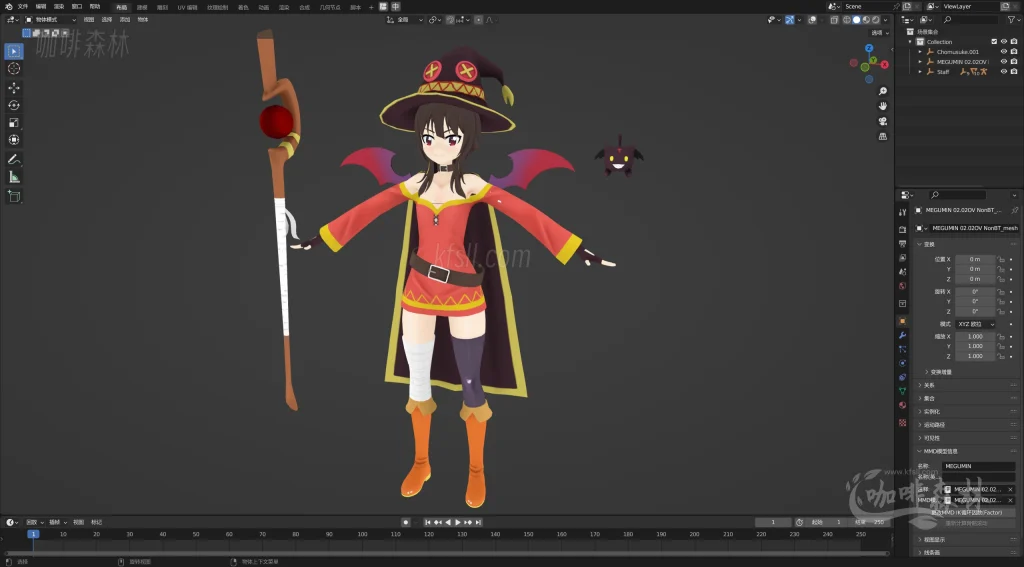
Task: Toggle timeline auto keying record button
Action: (x=406, y=522)
